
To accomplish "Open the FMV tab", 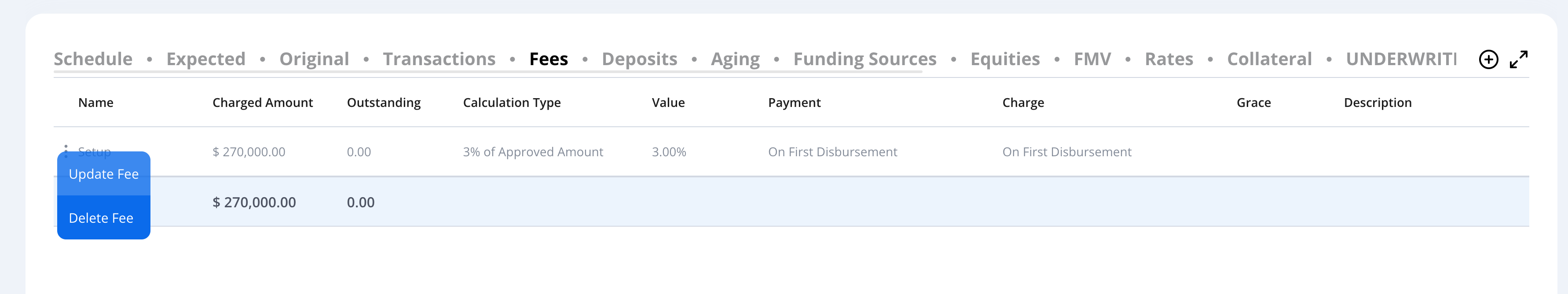I will [1092, 59].
